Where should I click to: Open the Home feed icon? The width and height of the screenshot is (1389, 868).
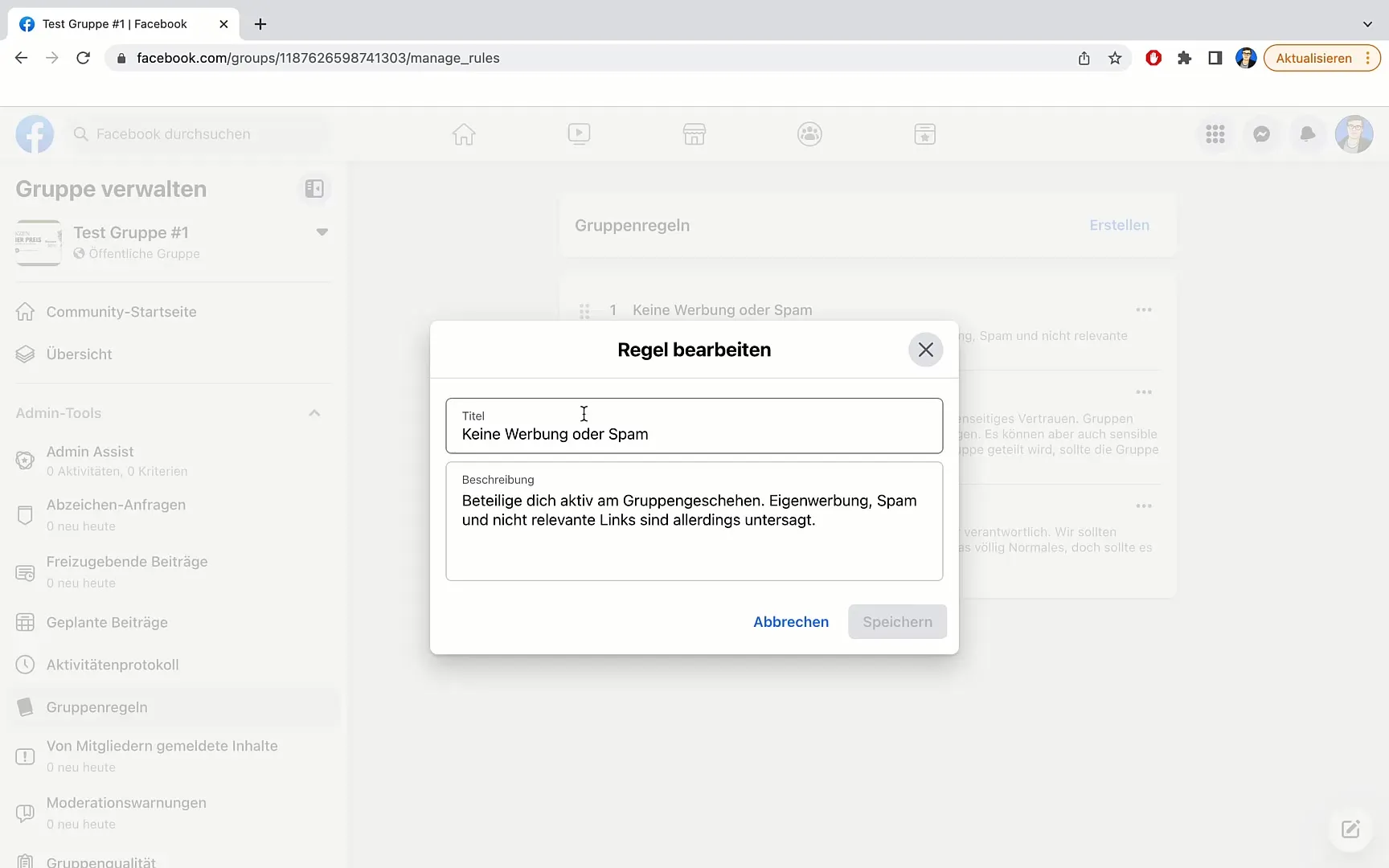click(x=464, y=134)
